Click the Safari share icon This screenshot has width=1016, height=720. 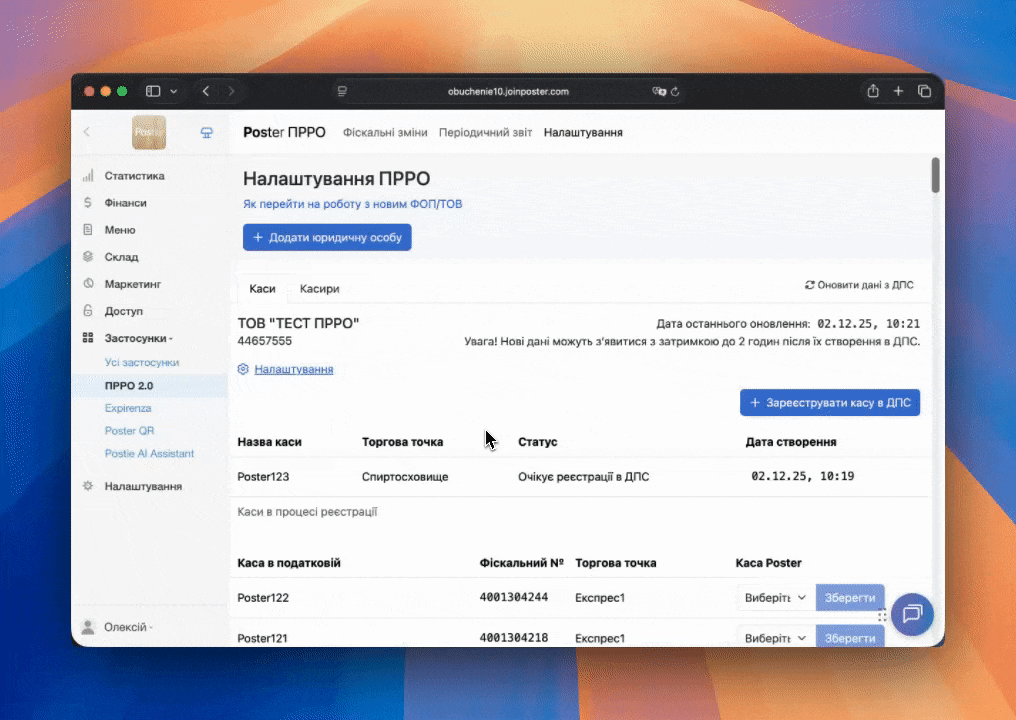tap(873, 91)
